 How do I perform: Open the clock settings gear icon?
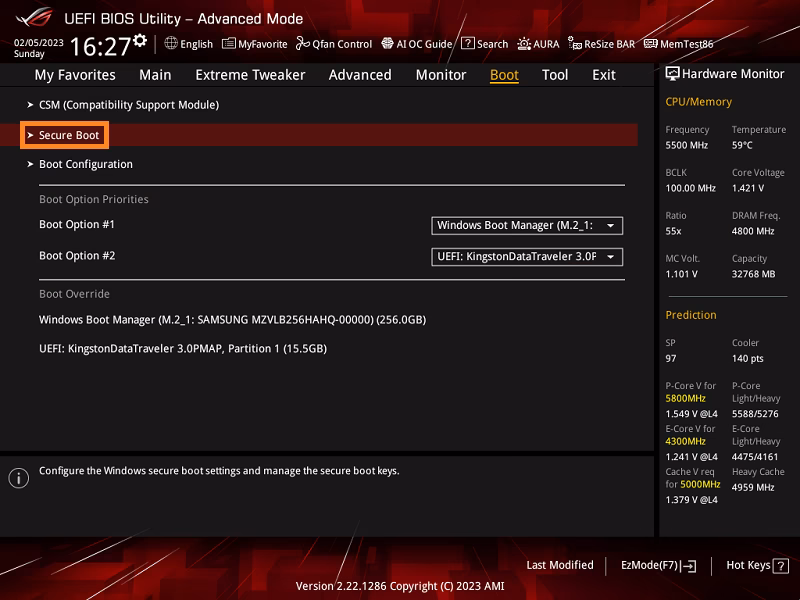(140, 40)
